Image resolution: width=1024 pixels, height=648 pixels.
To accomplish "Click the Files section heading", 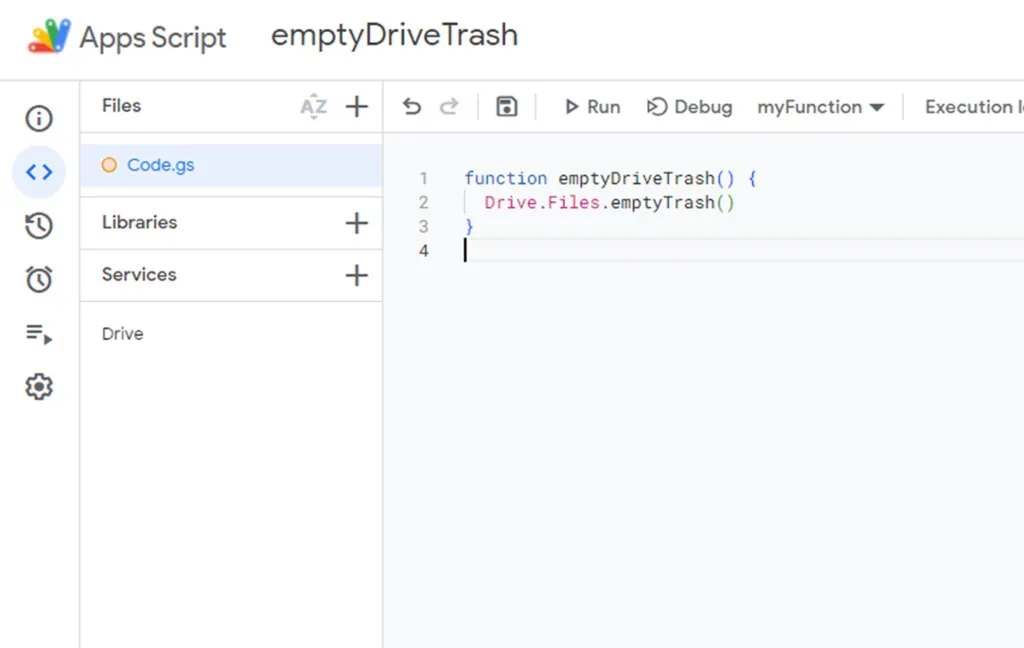I will (121, 106).
